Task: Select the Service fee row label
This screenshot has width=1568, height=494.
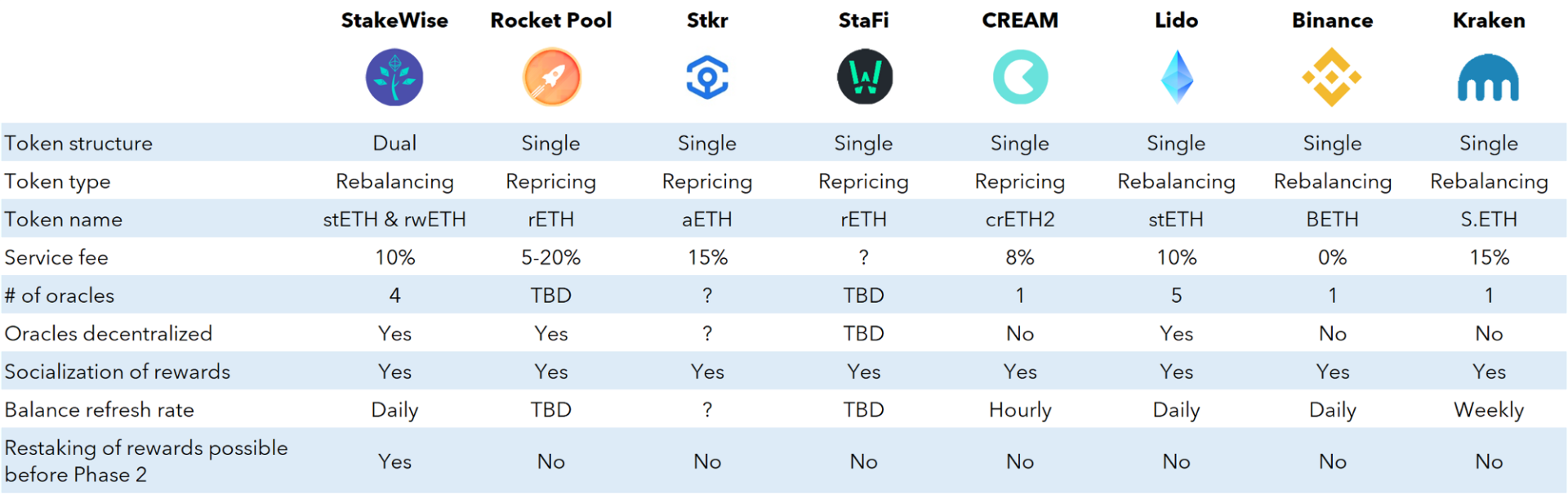Action: [x=56, y=258]
